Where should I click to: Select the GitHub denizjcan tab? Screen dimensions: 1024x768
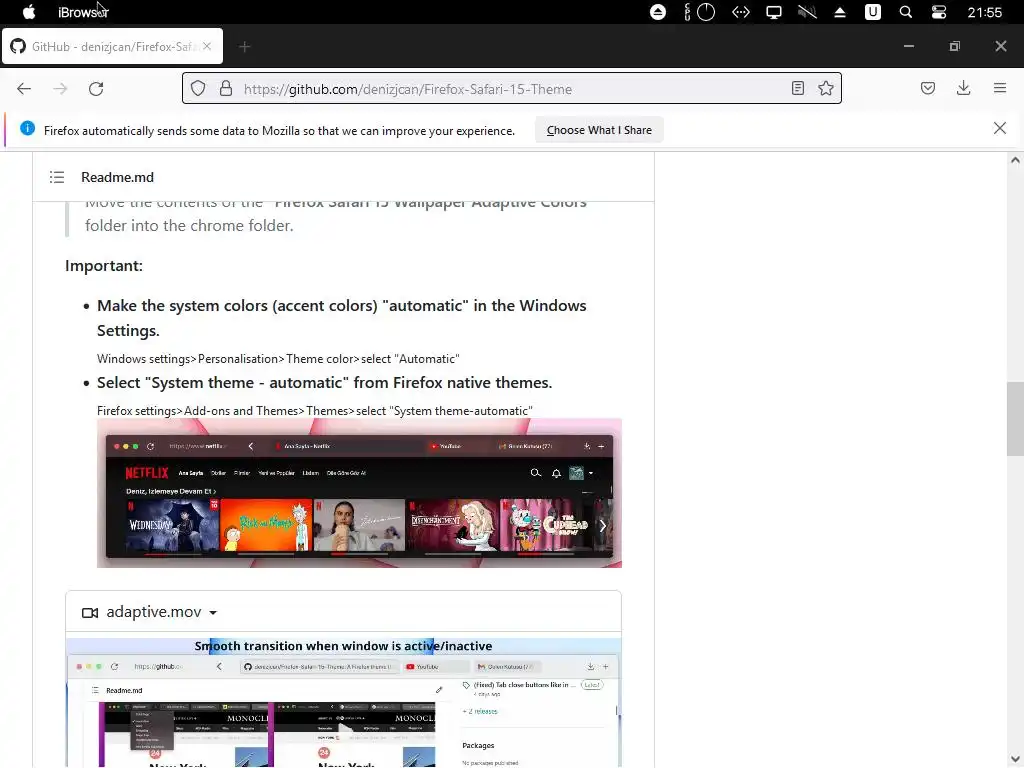[112, 46]
